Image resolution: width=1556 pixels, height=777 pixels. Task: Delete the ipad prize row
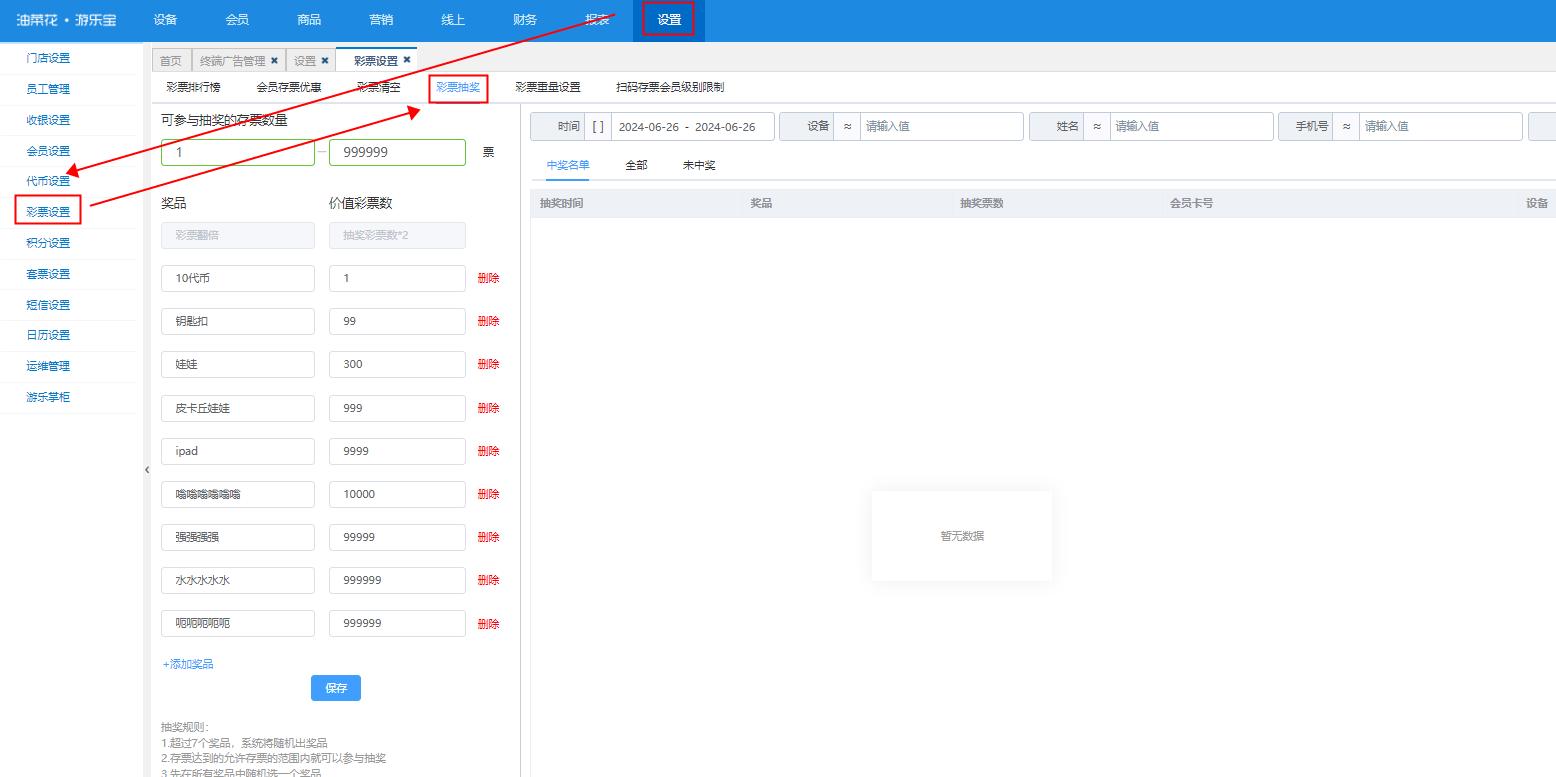(488, 451)
